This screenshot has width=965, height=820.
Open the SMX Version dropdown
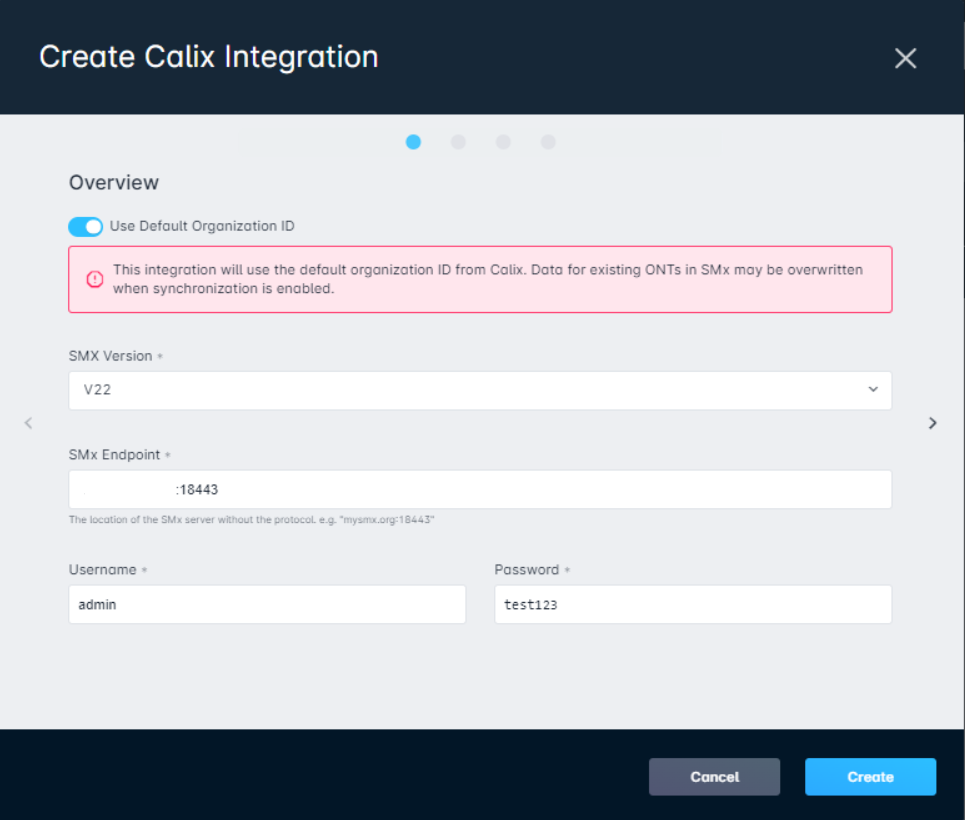[480, 390]
